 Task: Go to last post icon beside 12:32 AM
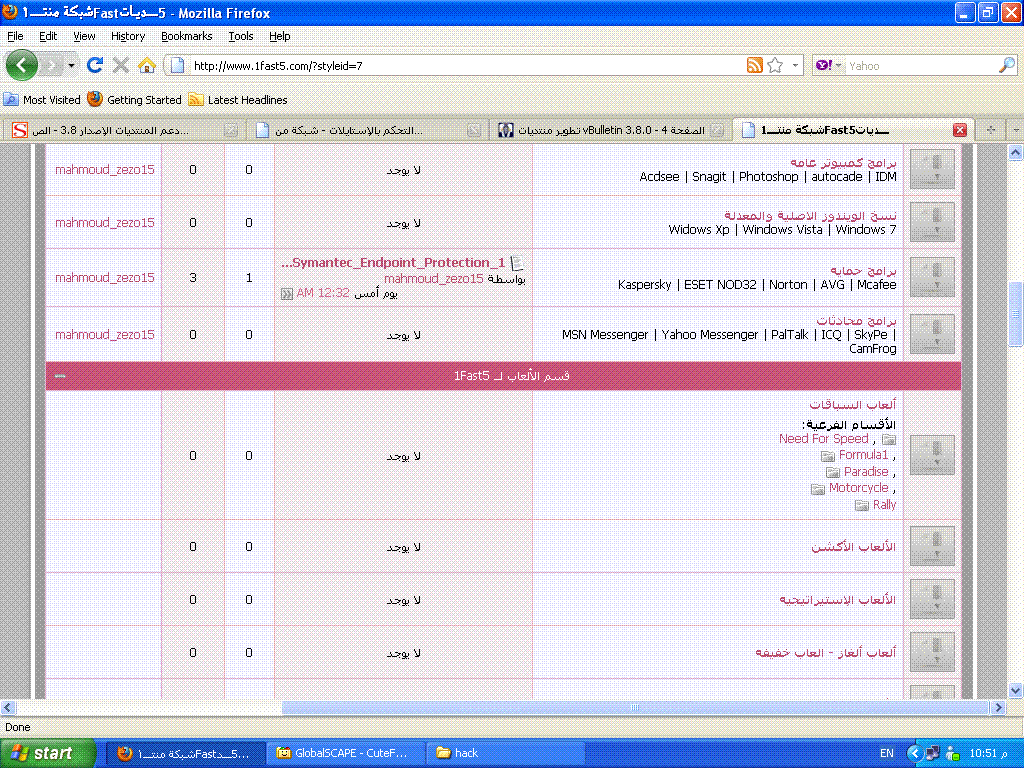287,293
